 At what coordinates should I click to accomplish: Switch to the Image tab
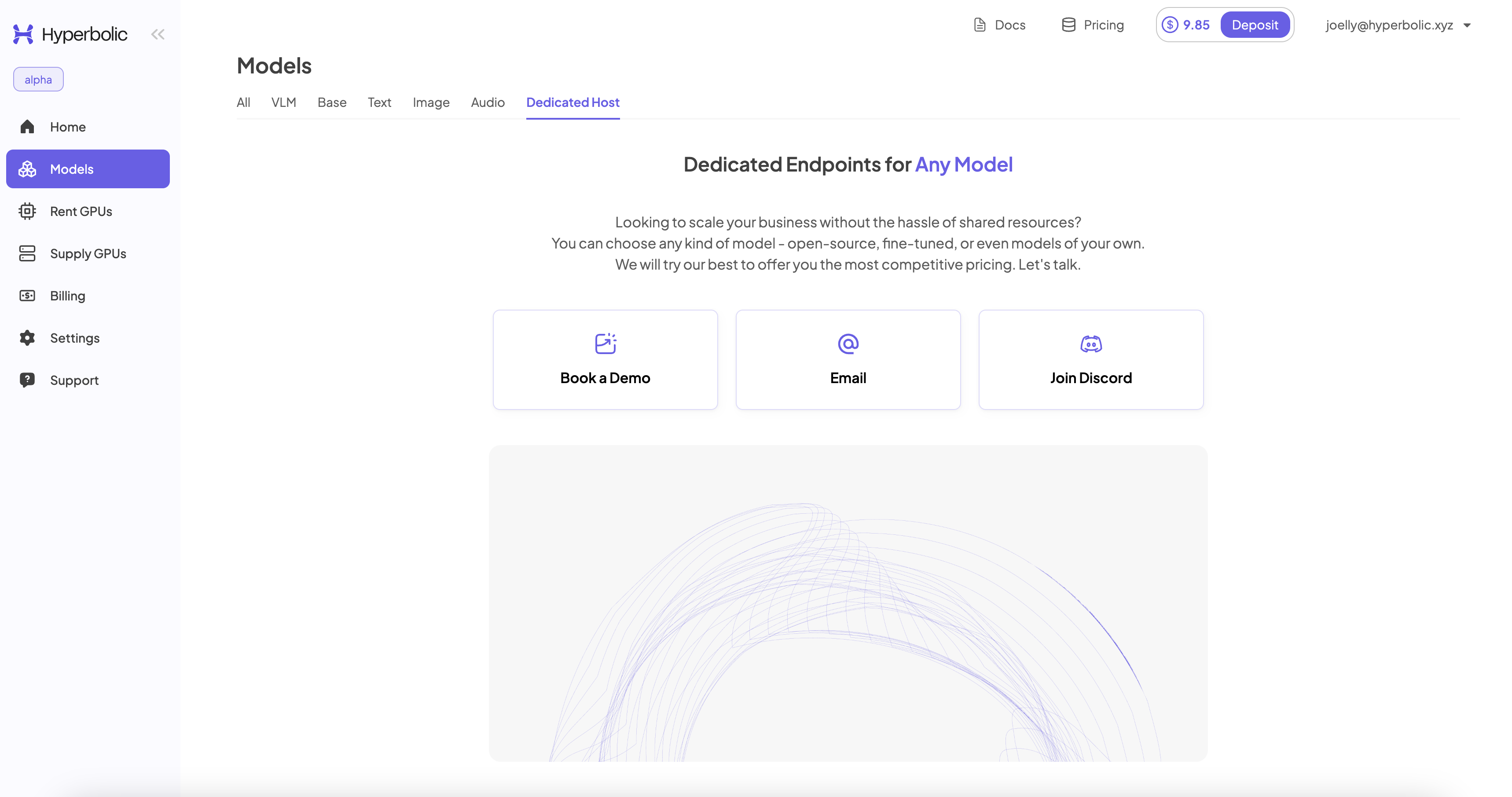pos(431,102)
